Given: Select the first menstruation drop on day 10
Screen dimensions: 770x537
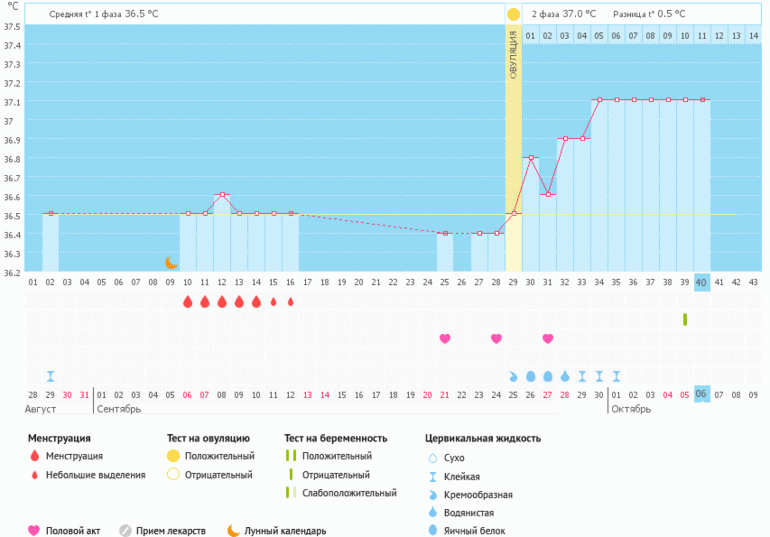Looking at the screenshot, I should pos(188,301).
